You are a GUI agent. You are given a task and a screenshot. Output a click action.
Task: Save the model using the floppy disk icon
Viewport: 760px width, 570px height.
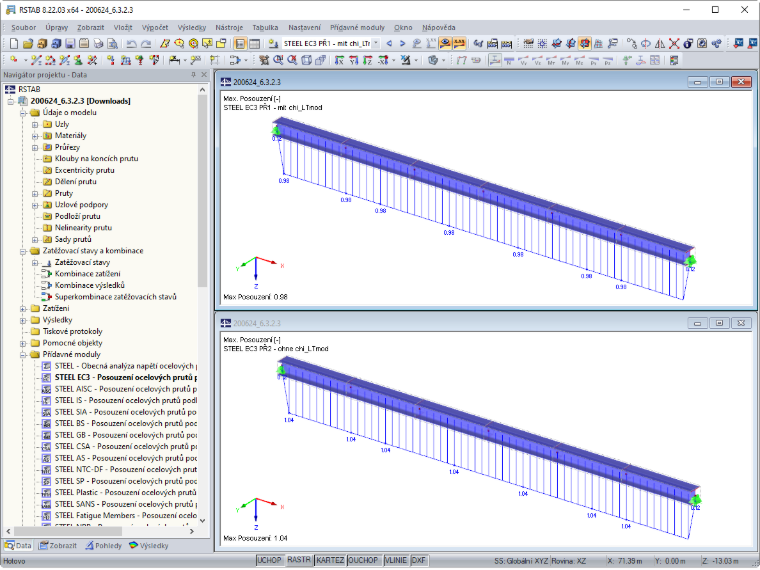70,44
